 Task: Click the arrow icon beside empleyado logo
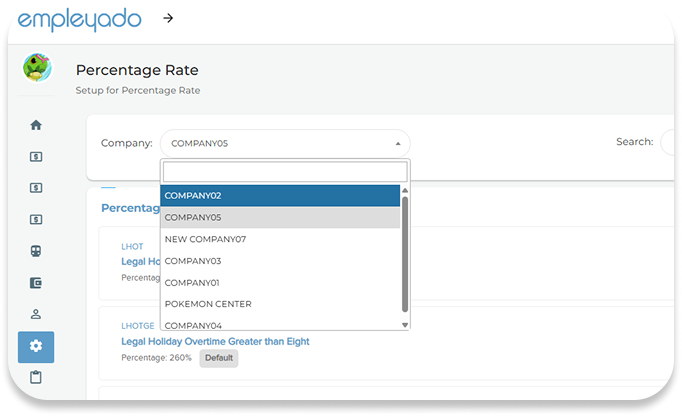(167, 18)
